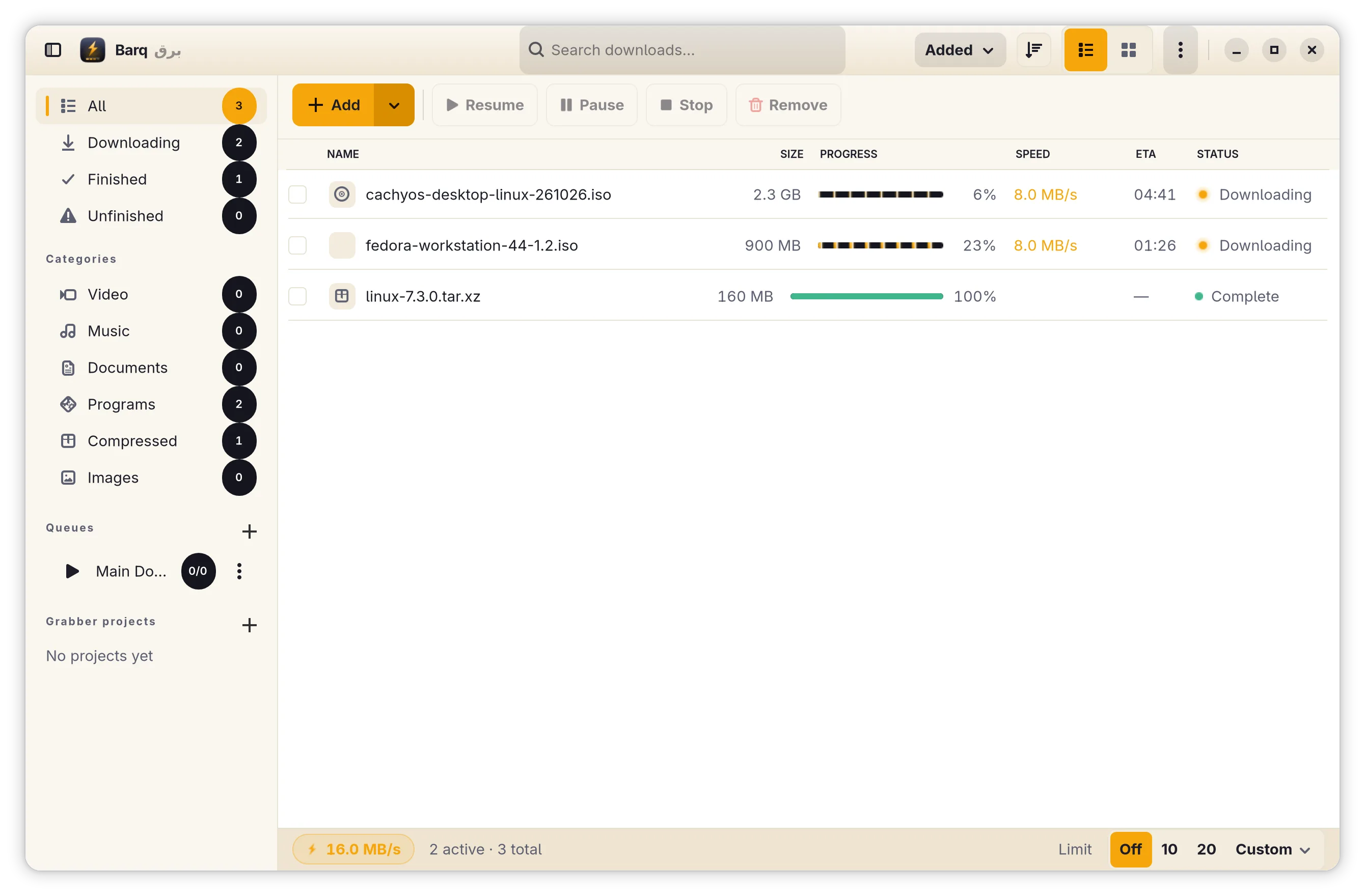
Task: Open the Video category
Action: click(x=151, y=294)
